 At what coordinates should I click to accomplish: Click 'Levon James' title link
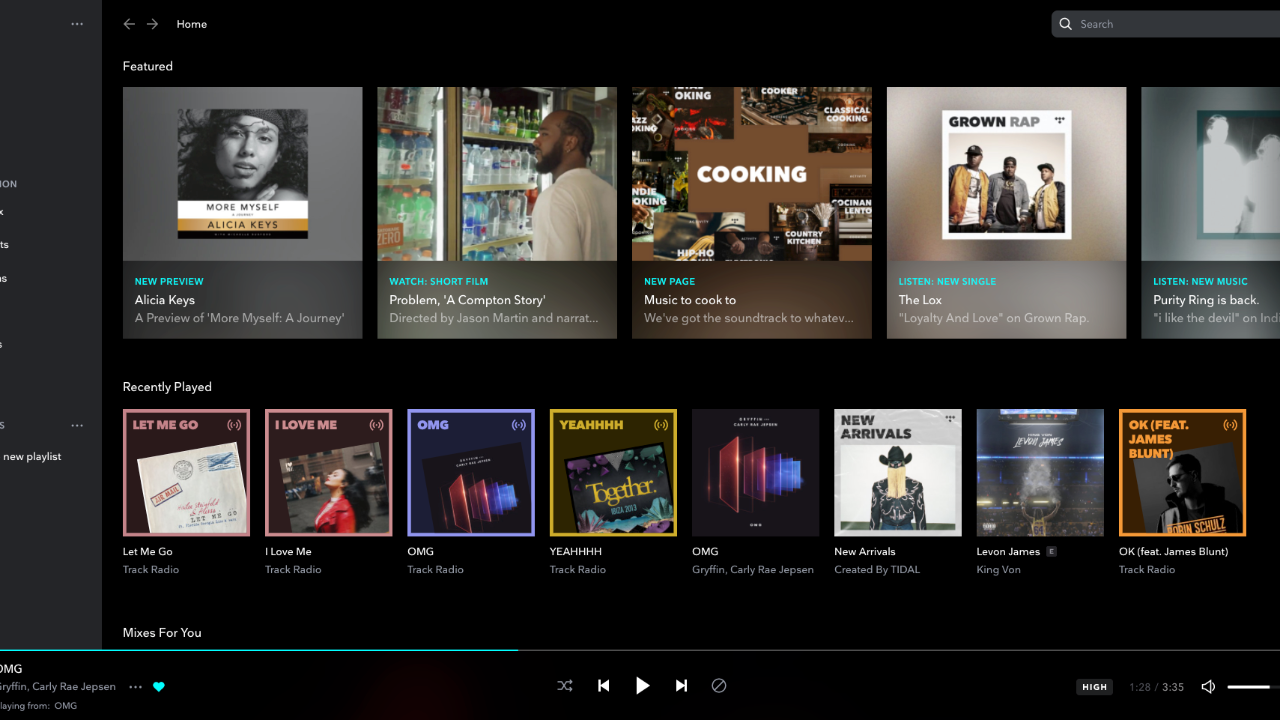(1008, 551)
